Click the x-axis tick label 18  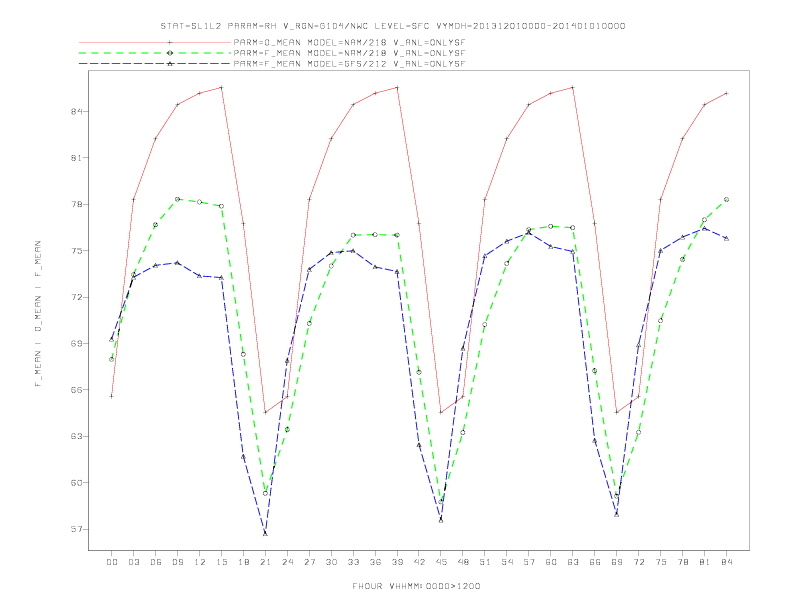243,562
